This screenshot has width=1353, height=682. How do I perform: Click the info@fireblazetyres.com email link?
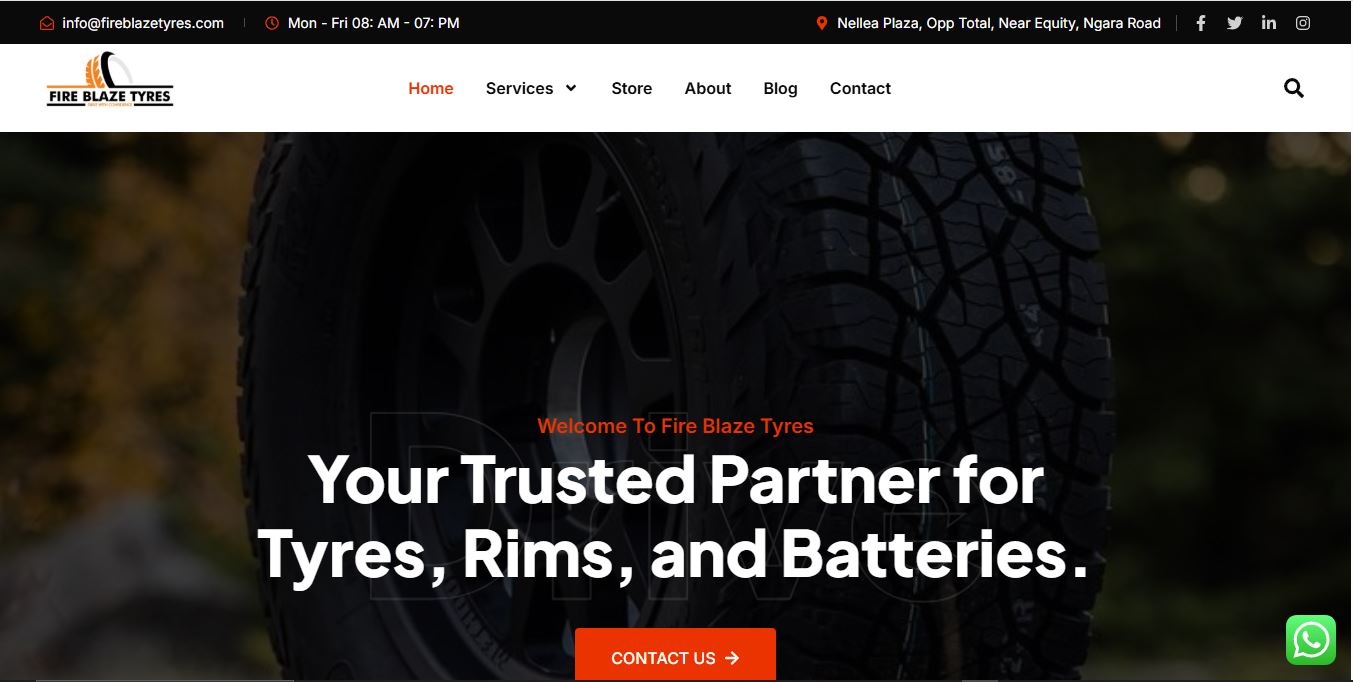pyautogui.click(x=143, y=23)
